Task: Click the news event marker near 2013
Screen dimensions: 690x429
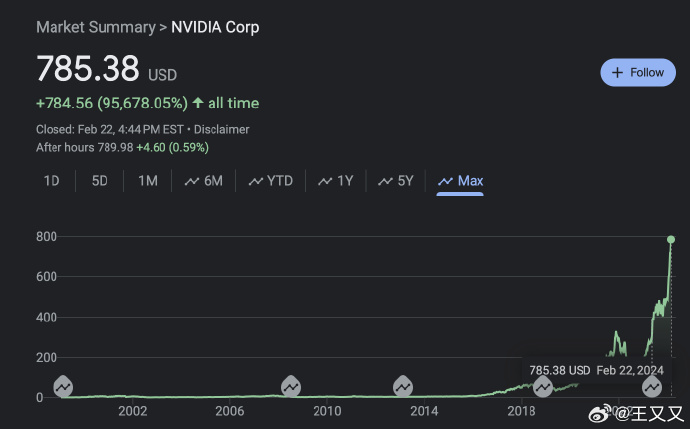Action: point(403,386)
